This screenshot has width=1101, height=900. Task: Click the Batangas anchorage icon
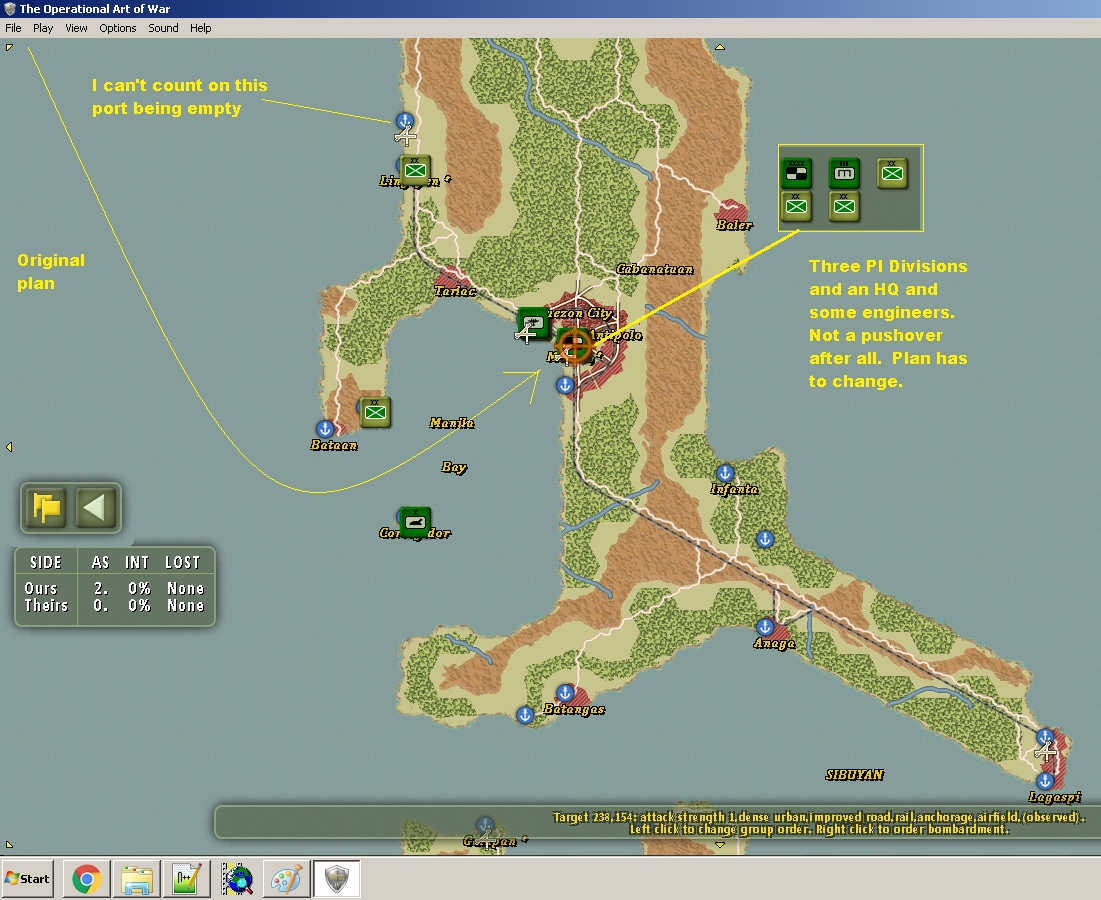point(565,693)
